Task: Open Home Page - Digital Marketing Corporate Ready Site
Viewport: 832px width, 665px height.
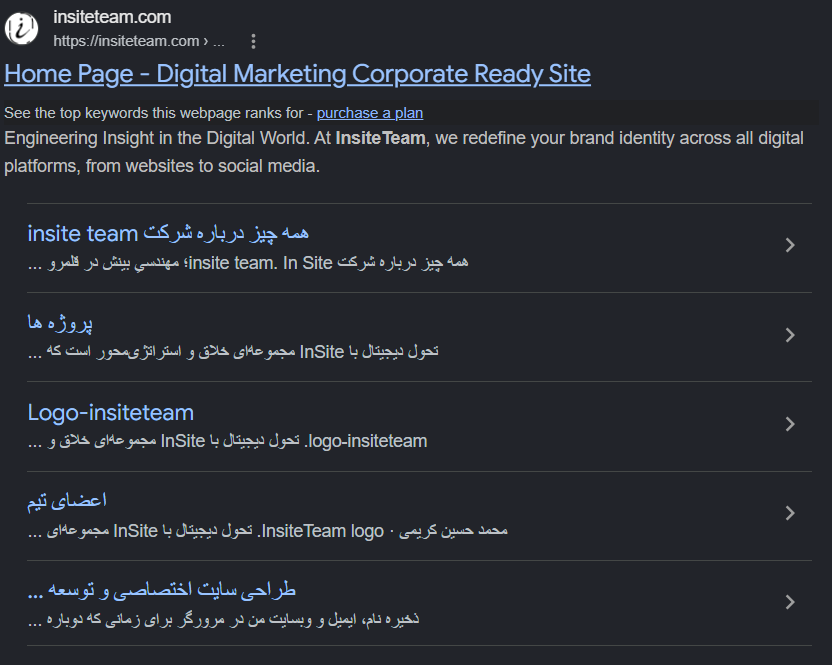Action: 297,74
